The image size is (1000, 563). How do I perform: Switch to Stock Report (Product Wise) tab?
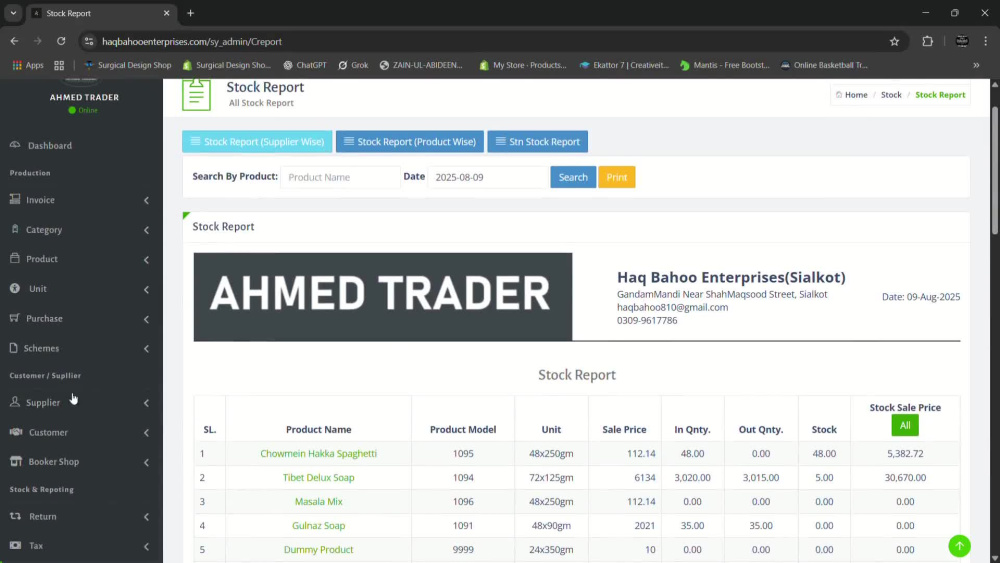point(409,142)
